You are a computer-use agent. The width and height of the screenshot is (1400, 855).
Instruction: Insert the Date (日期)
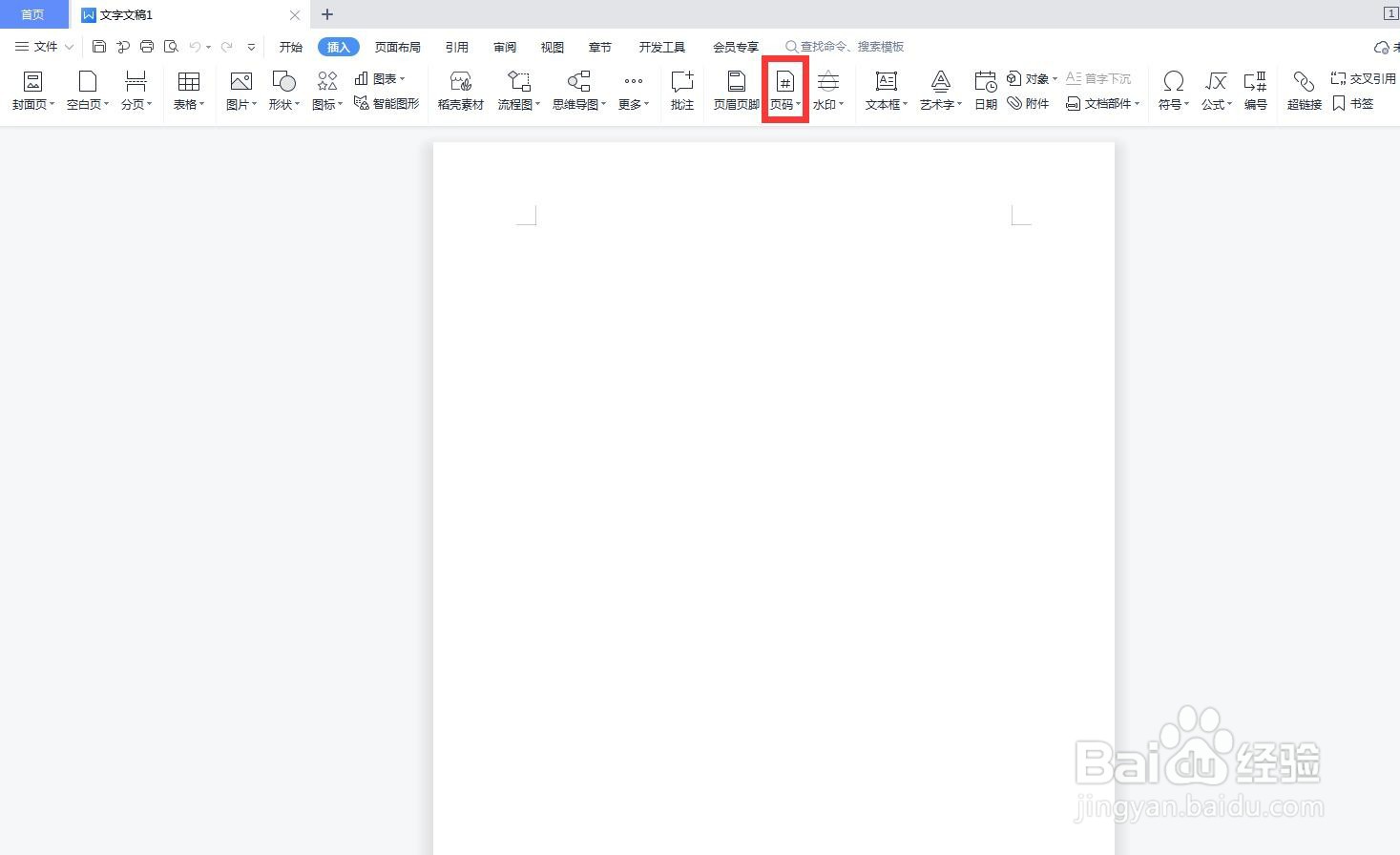986,91
